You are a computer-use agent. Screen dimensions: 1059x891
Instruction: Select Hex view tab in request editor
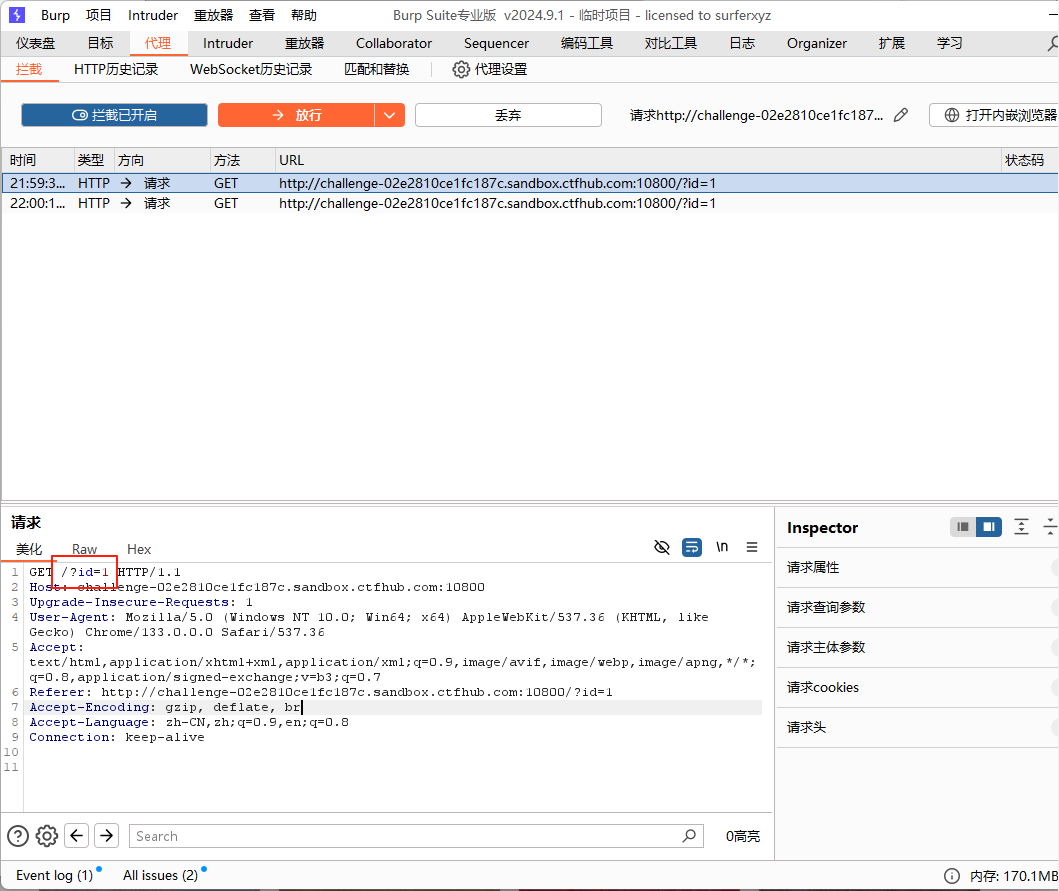click(139, 549)
